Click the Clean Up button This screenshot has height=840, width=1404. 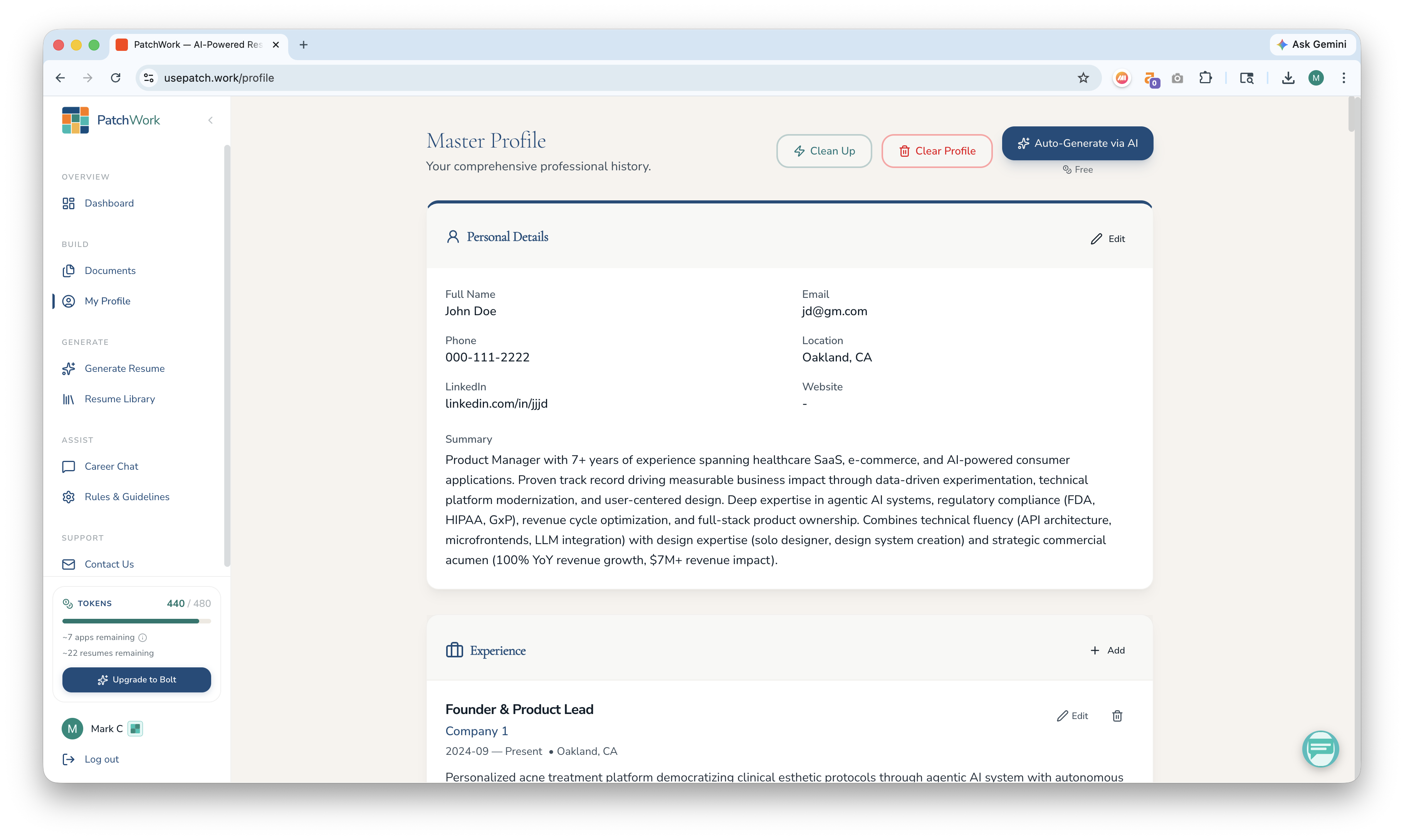(823, 151)
